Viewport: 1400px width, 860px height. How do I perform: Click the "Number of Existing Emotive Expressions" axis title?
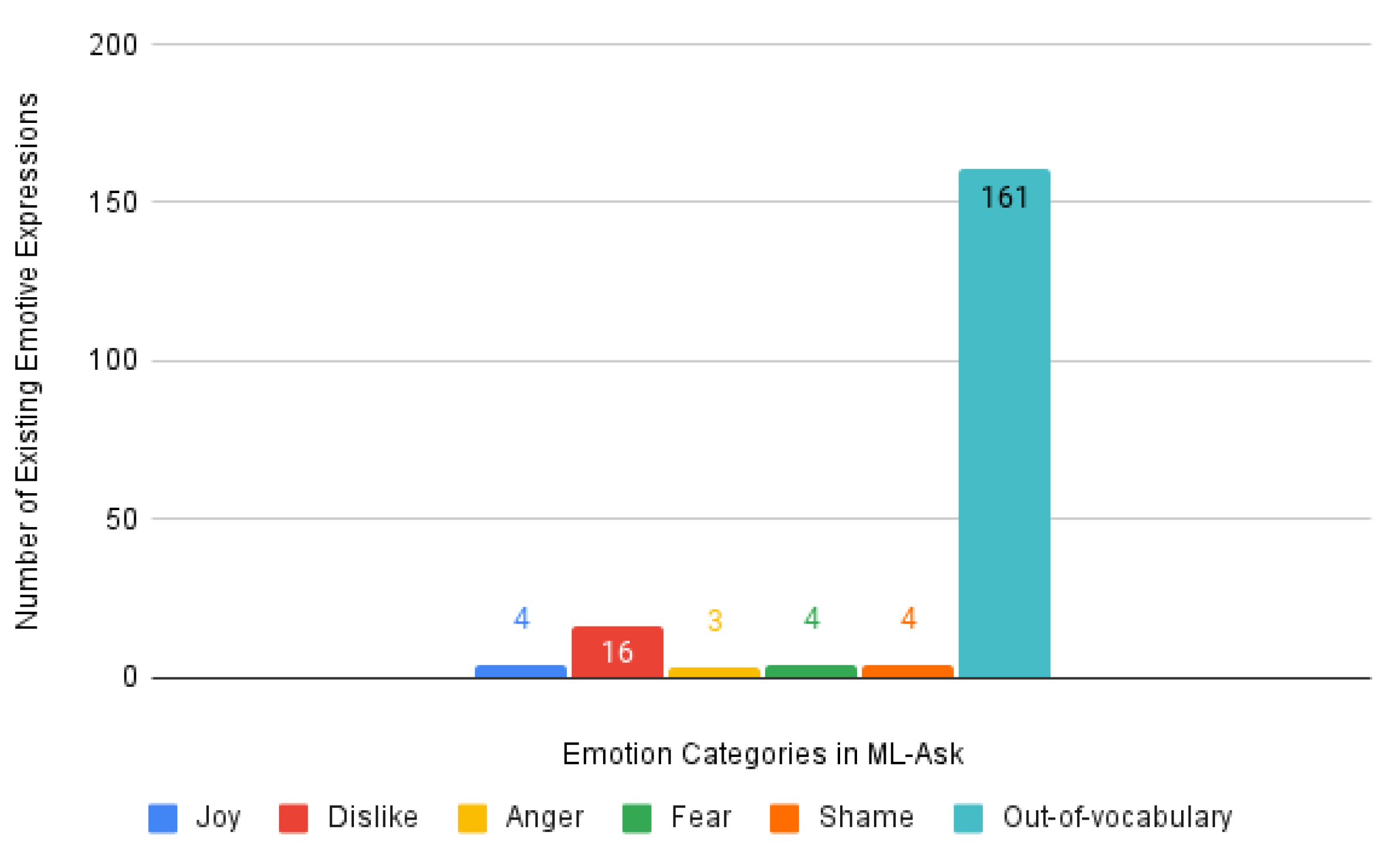tap(27, 361)
